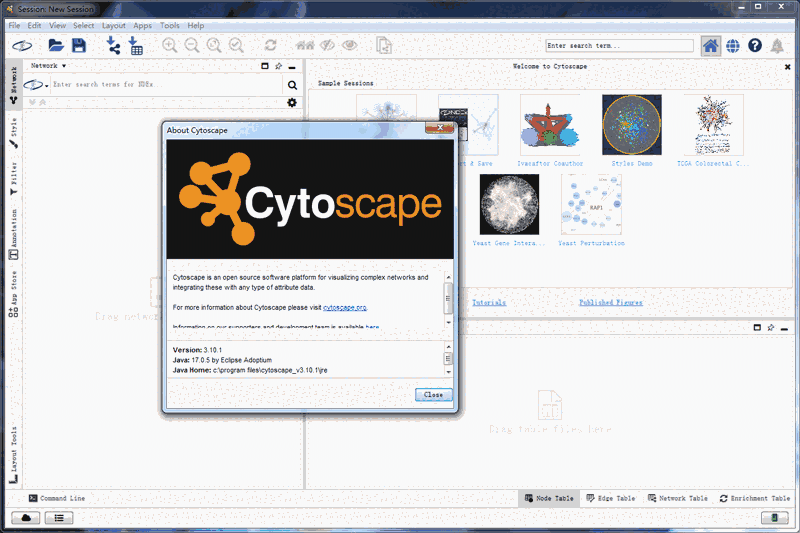The image size is (800, 533).
Task: Follow the Tutorials link
Action: (489, 302)
